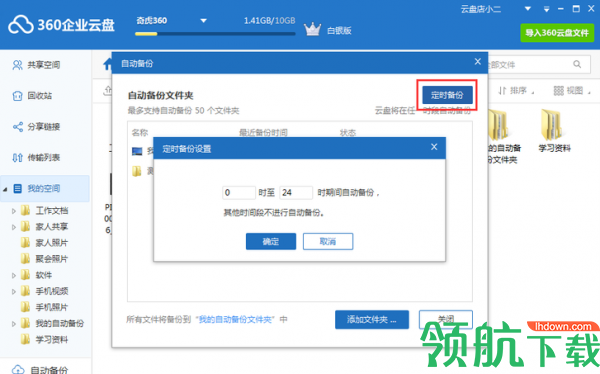Click the 名称 column header
Screen dimensions: 600x374
pos(140,133)
